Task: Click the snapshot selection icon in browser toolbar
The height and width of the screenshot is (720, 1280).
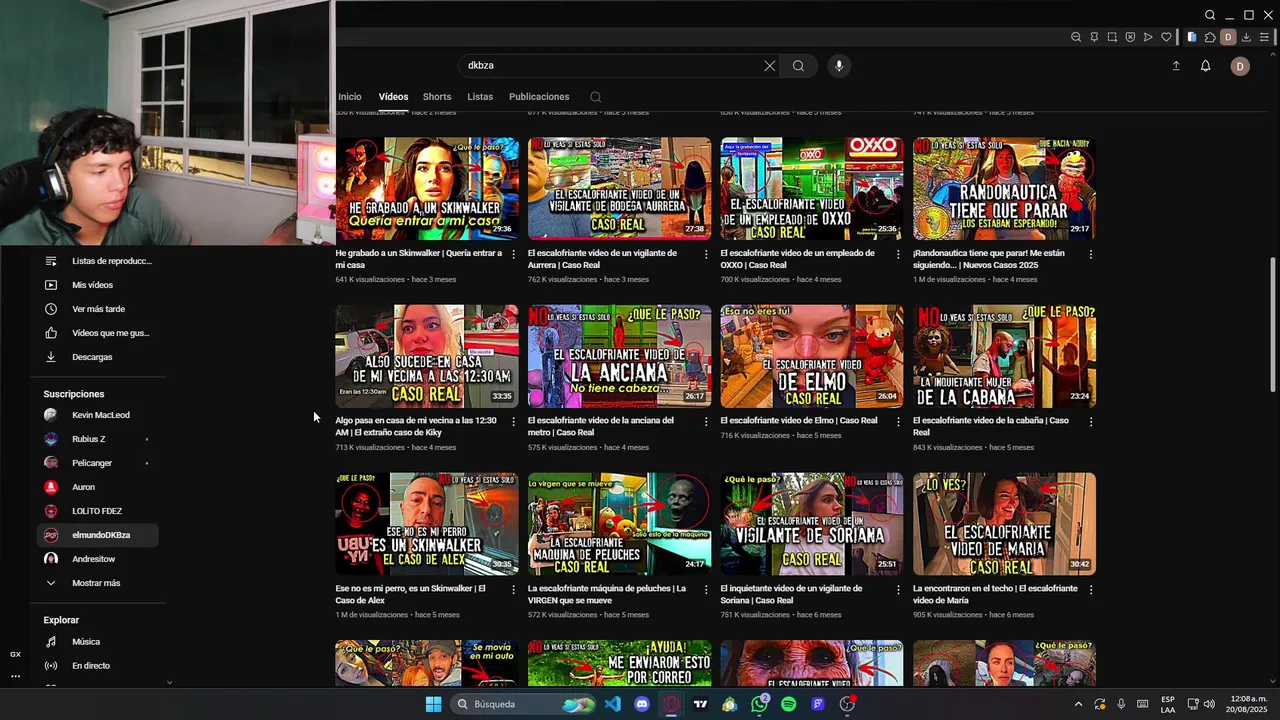Action: coord(1112,37)
